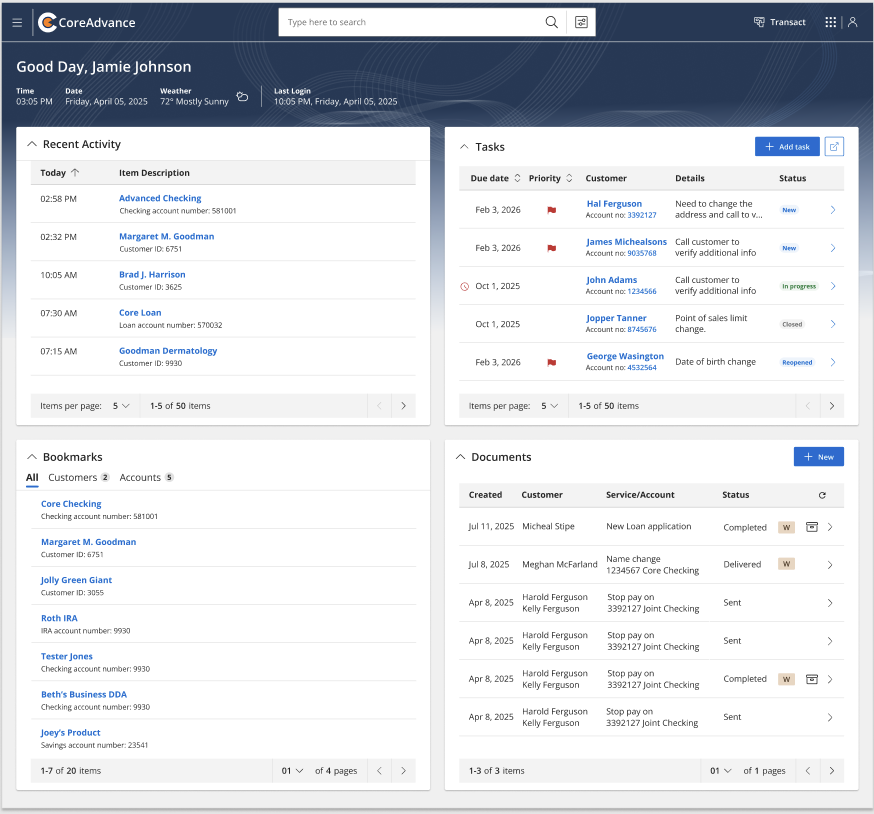The height and width of the screenshot is (814, 874).
Task: Collapse the Tasks panel
Action: coord(464,147)
